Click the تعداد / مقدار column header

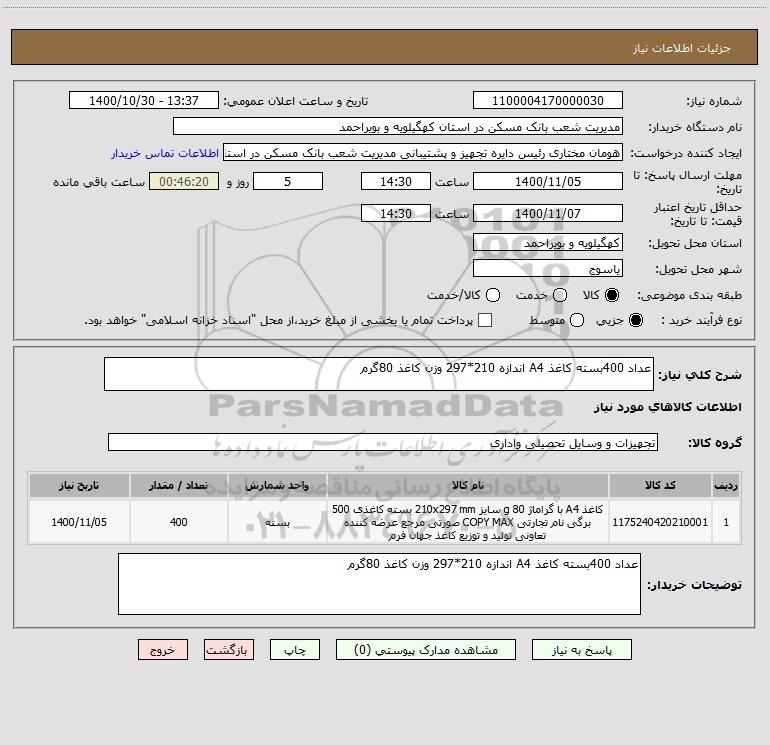178,485
